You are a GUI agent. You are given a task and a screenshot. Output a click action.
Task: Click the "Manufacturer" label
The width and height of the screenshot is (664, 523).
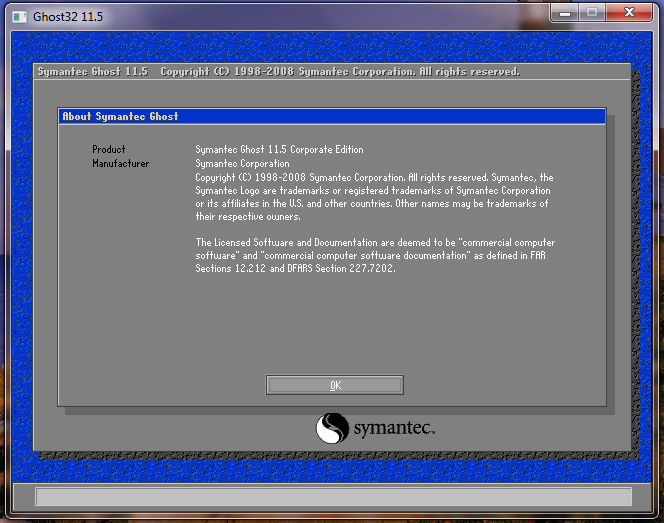121,163
